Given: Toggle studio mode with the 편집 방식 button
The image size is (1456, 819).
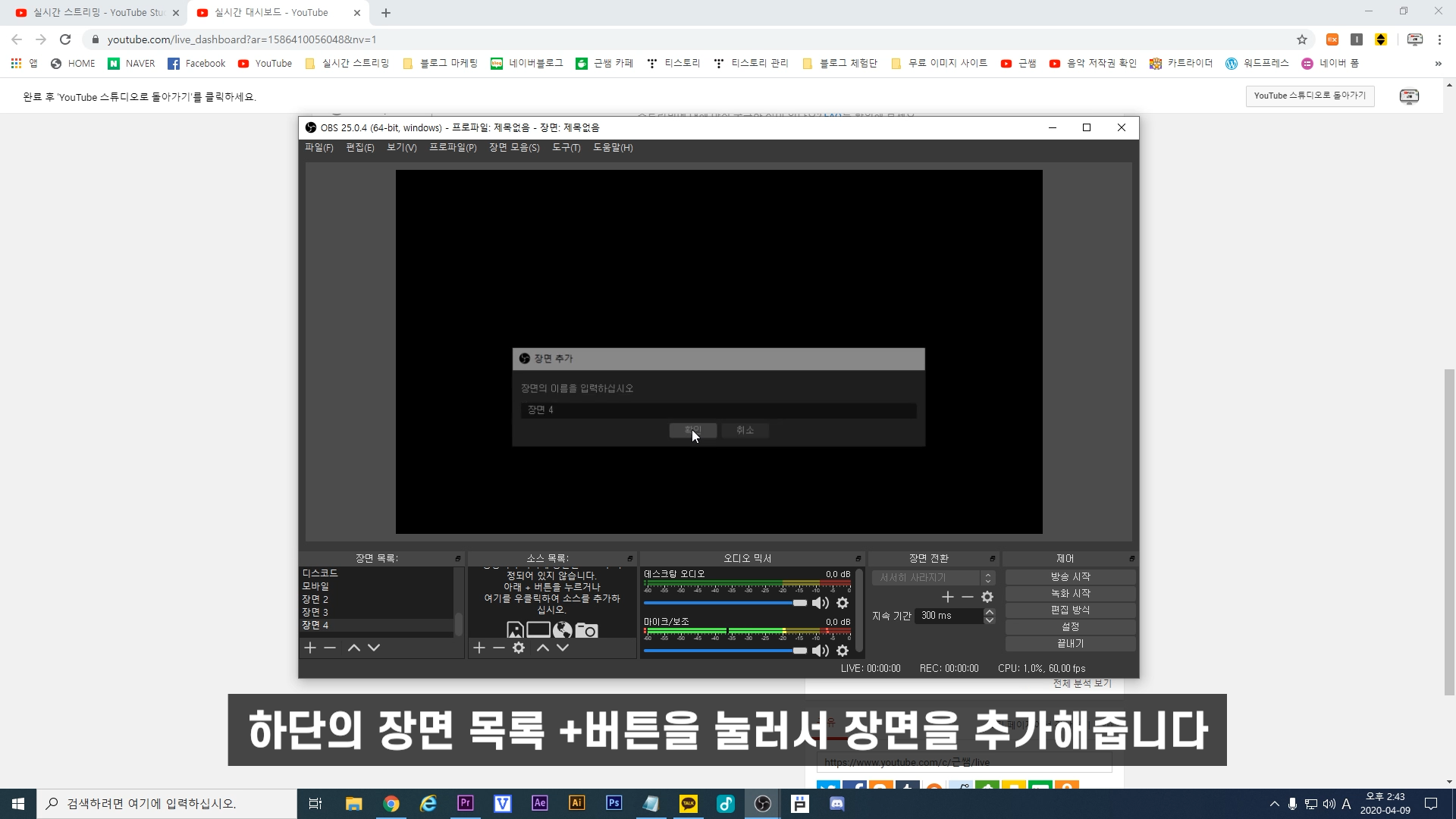Looking at the screenshot, I should pos(1070,610).
